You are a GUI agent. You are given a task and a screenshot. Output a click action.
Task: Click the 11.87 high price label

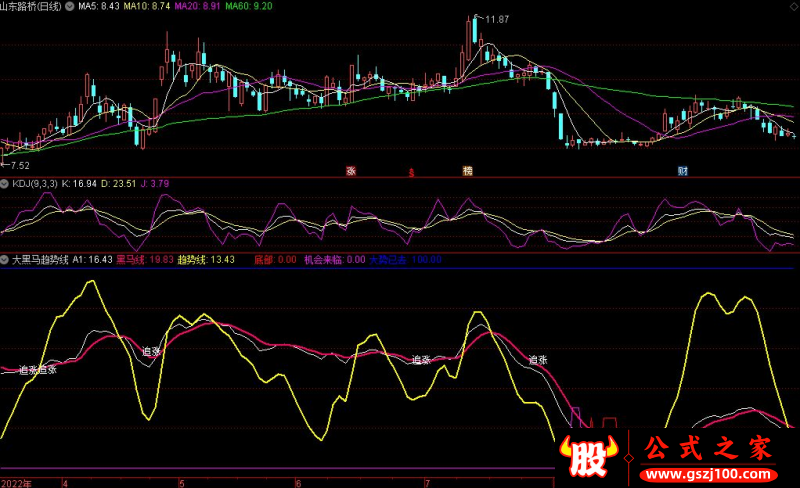[x=494, y=19]
